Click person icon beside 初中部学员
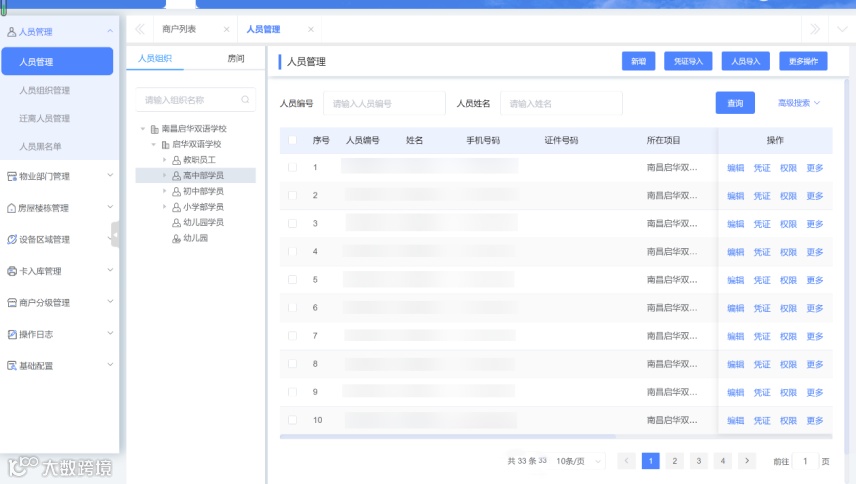 [x=176, y=192]
